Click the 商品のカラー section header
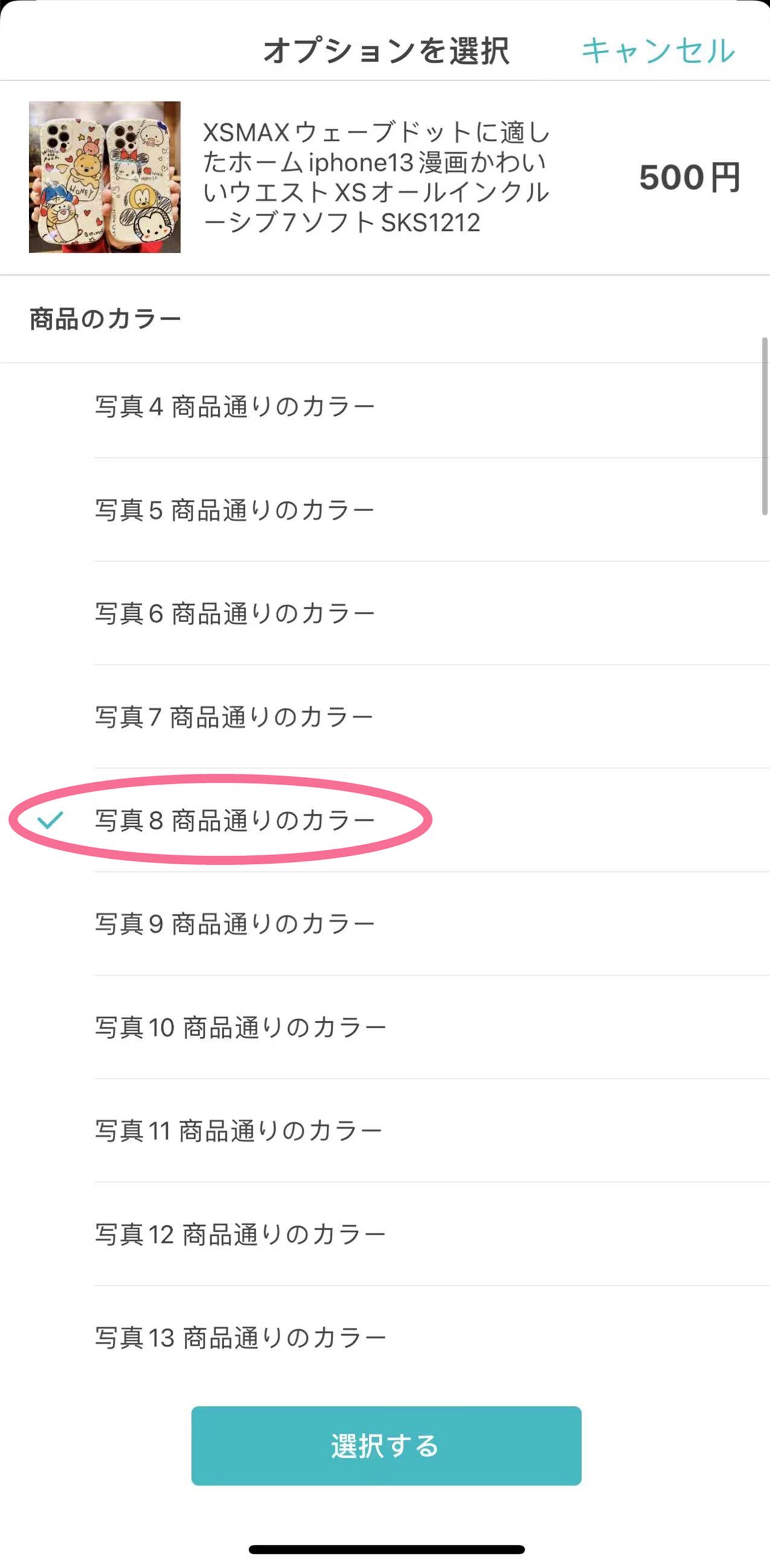 point(106,319)
